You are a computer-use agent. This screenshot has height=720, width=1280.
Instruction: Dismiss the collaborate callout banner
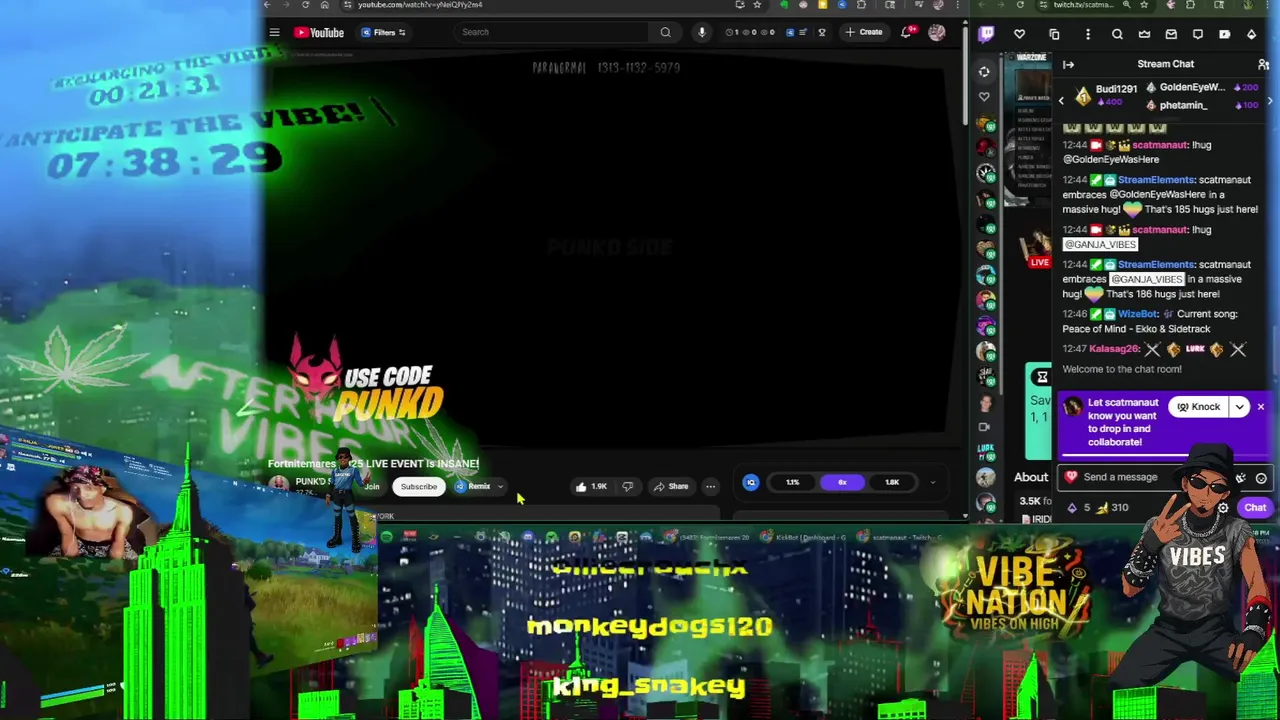pos(1261,407)
